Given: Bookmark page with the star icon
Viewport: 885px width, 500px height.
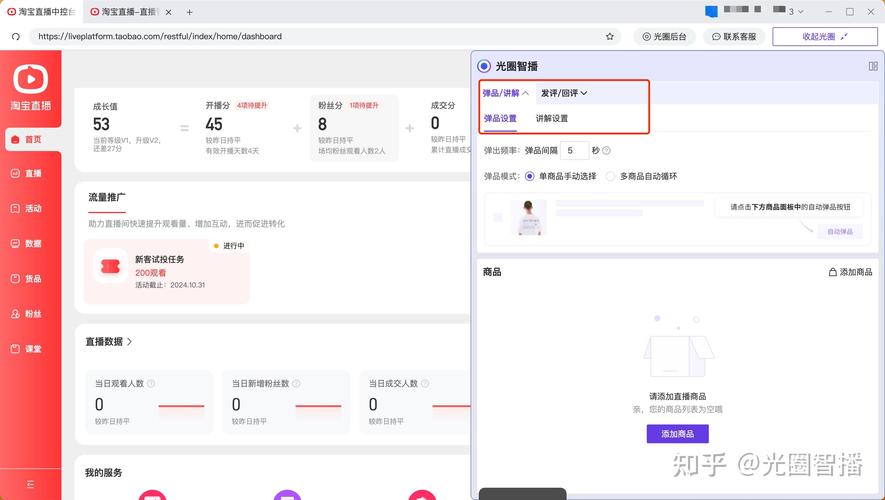Looking at the screenshot, I should click(x=610, y=37).
